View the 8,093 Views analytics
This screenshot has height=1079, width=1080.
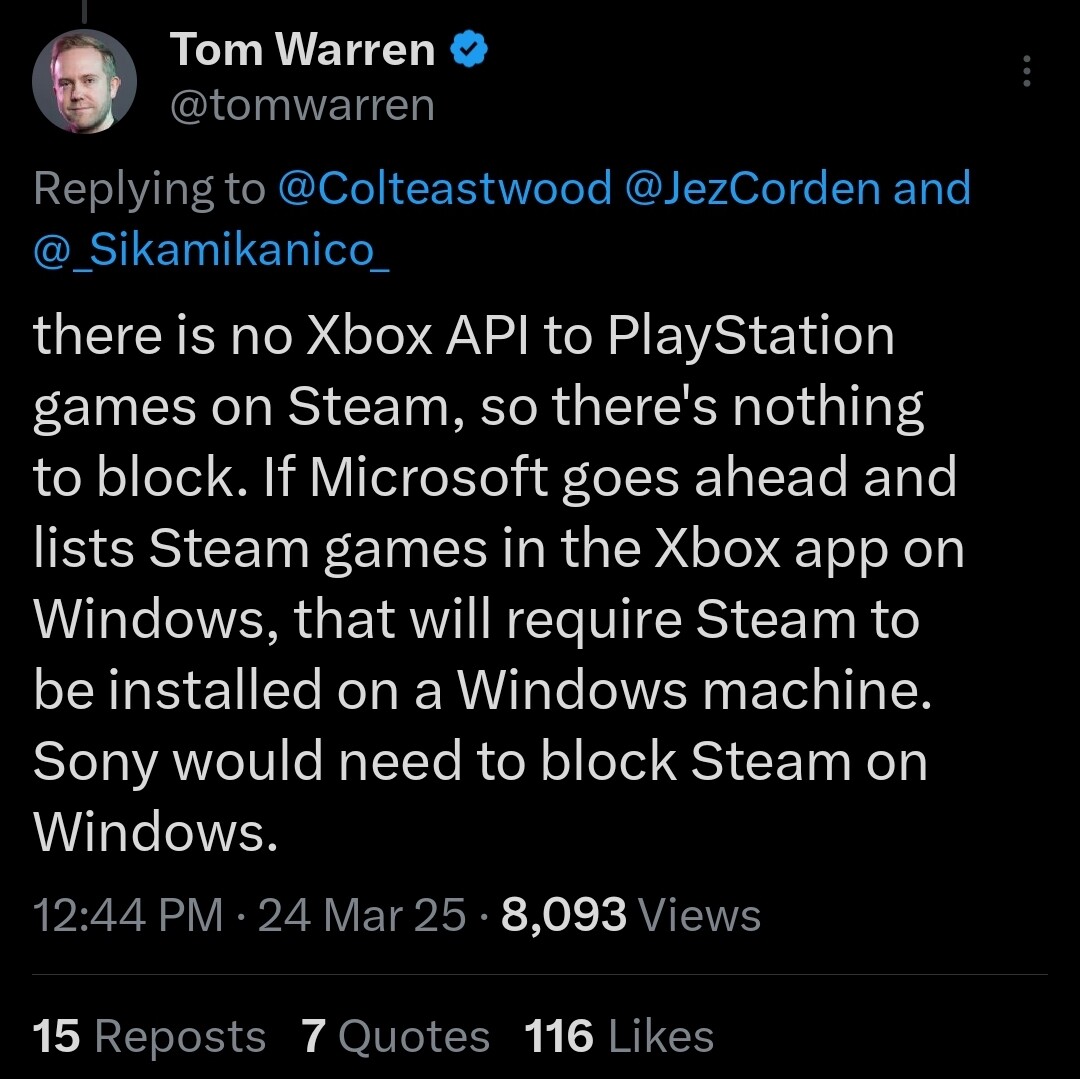[631, 915]
